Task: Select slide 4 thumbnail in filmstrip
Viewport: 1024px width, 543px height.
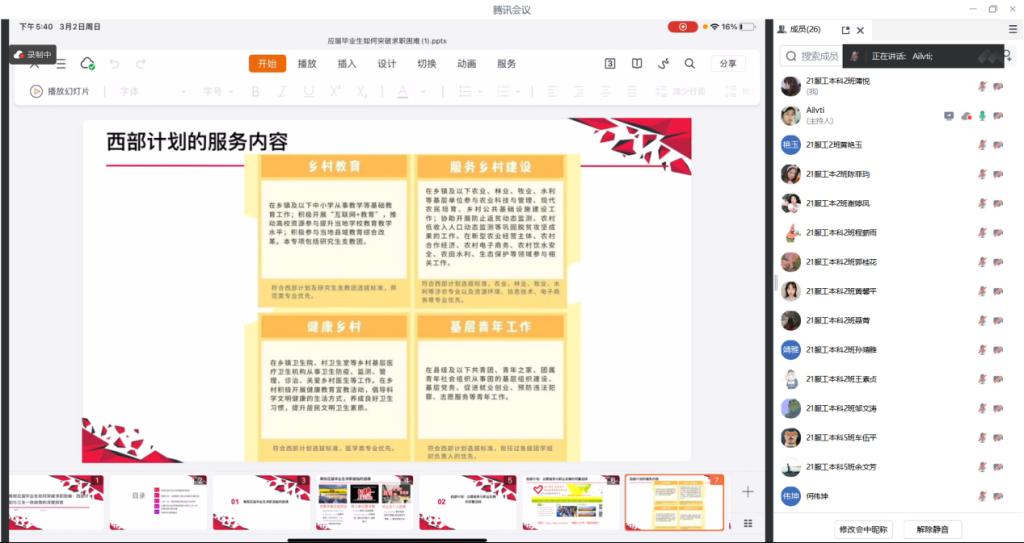Action: (364, 502)
